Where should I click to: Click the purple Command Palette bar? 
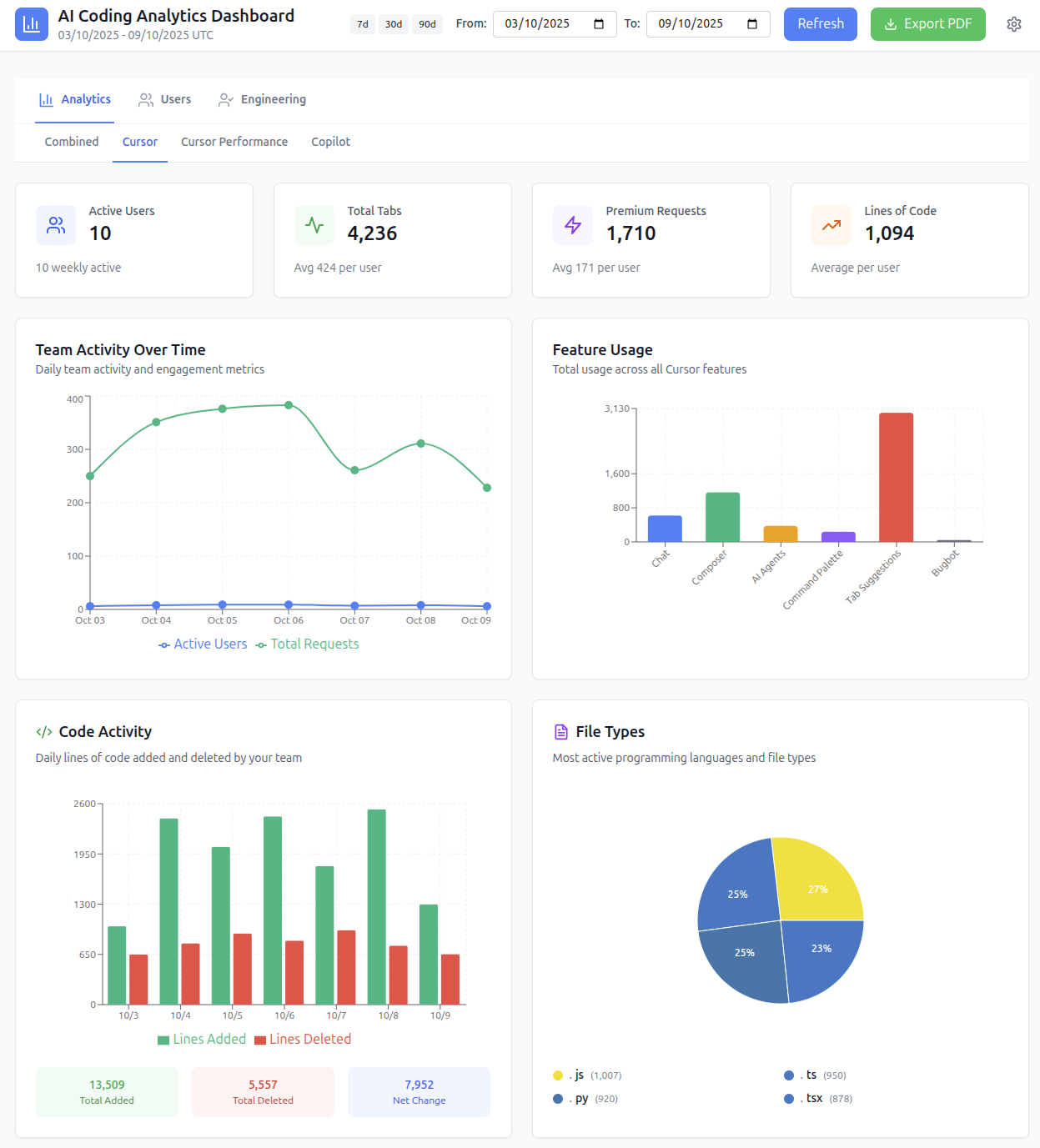click(x=838, y=537)
